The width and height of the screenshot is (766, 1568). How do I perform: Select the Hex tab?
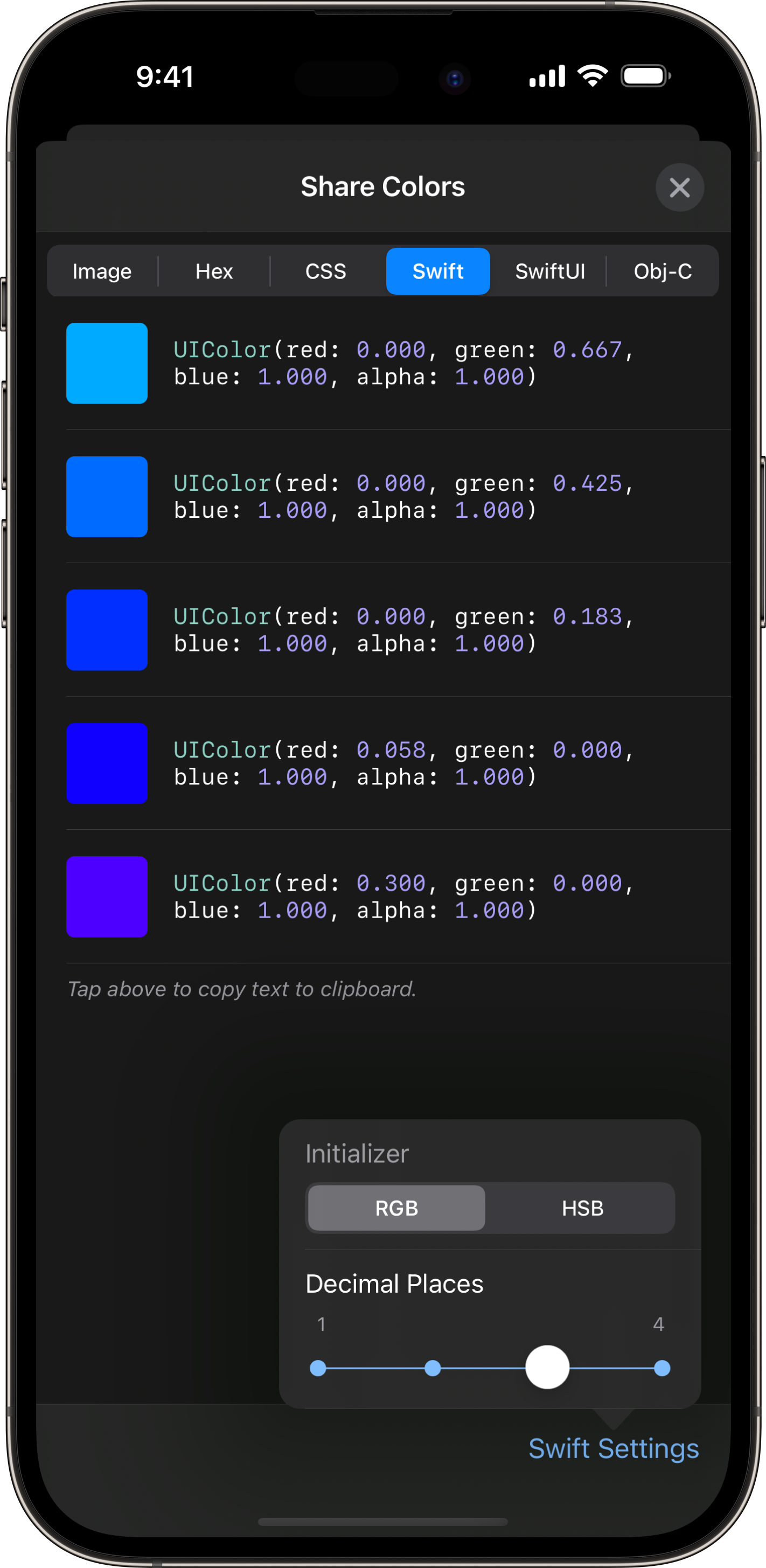(x=214, y=272)
